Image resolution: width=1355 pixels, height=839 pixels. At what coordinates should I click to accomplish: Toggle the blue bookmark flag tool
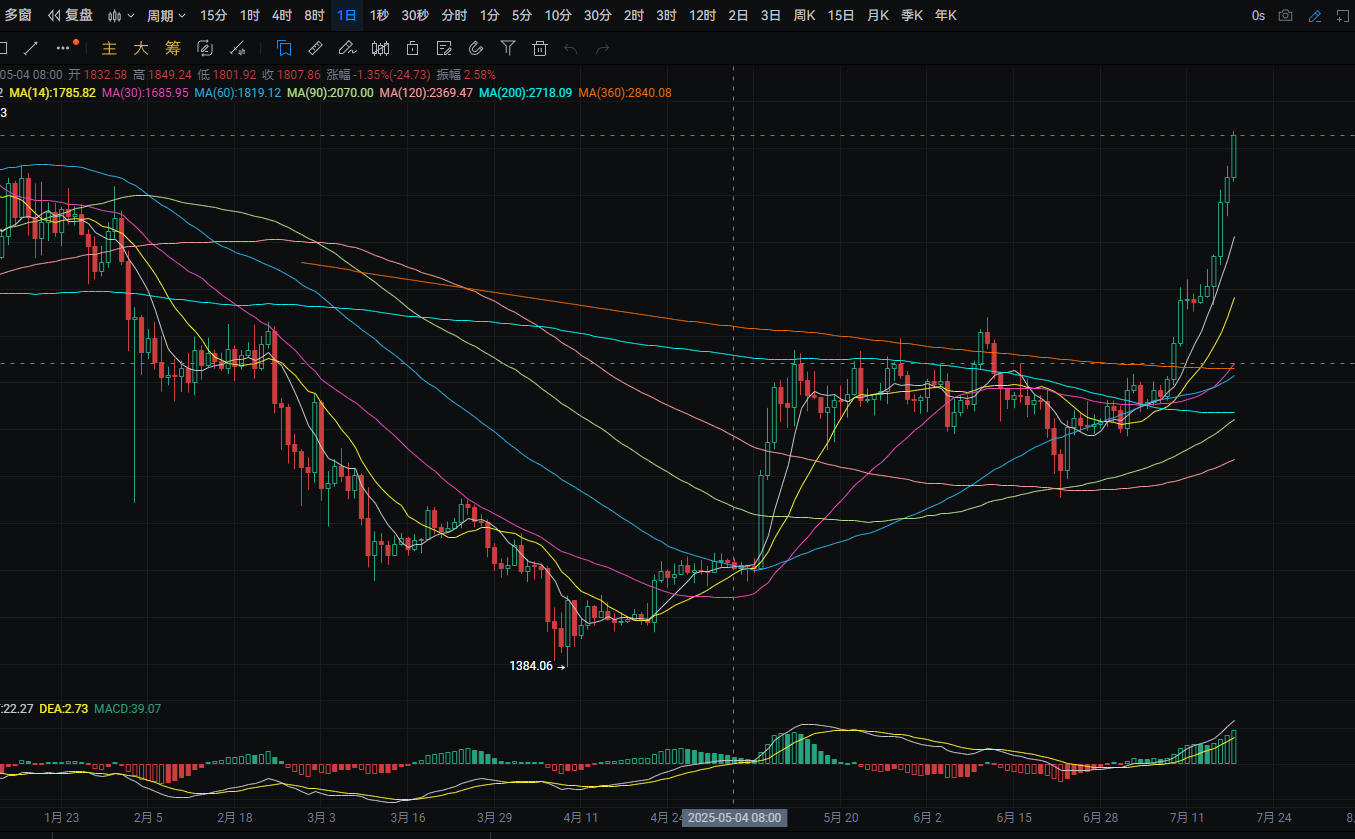tap(284, 48)
